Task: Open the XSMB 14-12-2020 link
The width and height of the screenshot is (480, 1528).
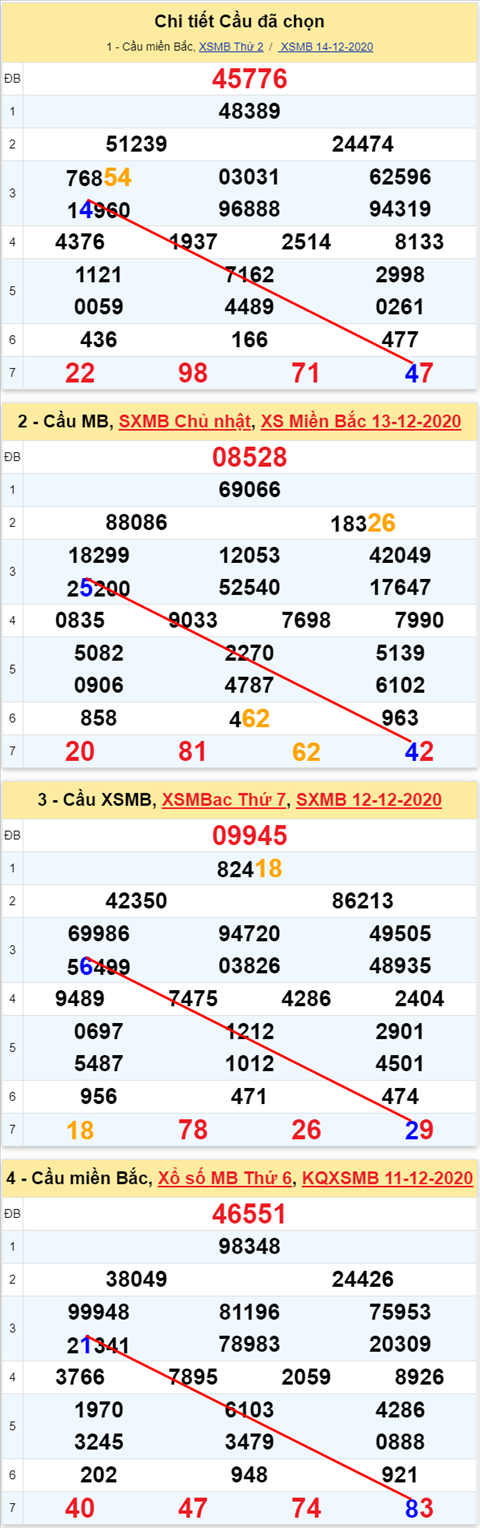Action: point(326,47)
